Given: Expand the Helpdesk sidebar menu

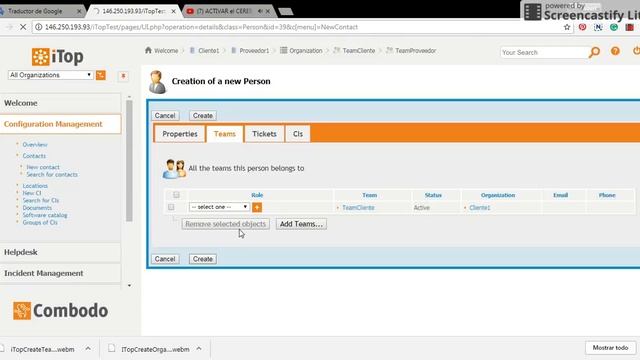Looking at the screenshot, I should (60, 252).
